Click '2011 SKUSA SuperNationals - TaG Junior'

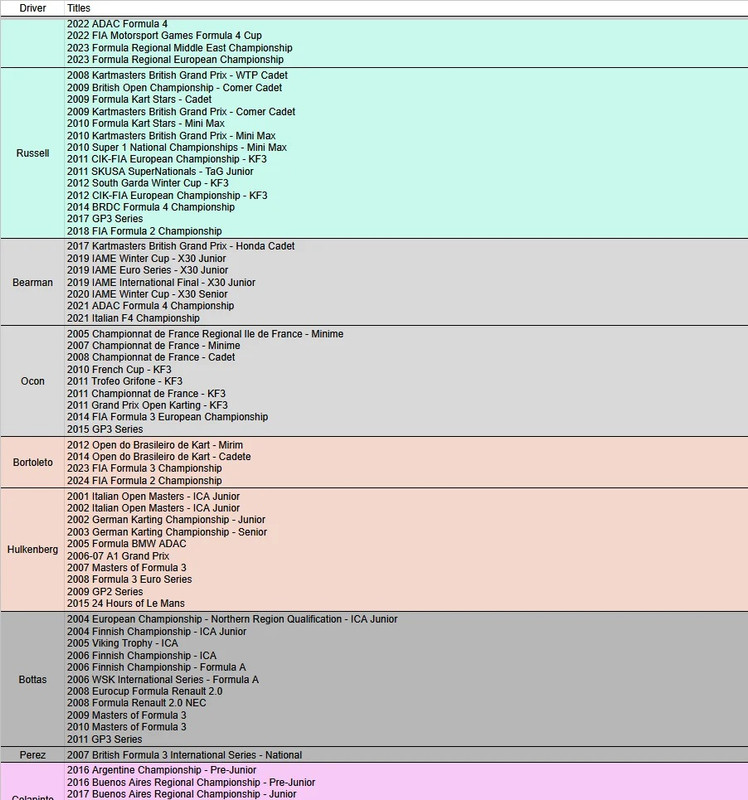160,171
